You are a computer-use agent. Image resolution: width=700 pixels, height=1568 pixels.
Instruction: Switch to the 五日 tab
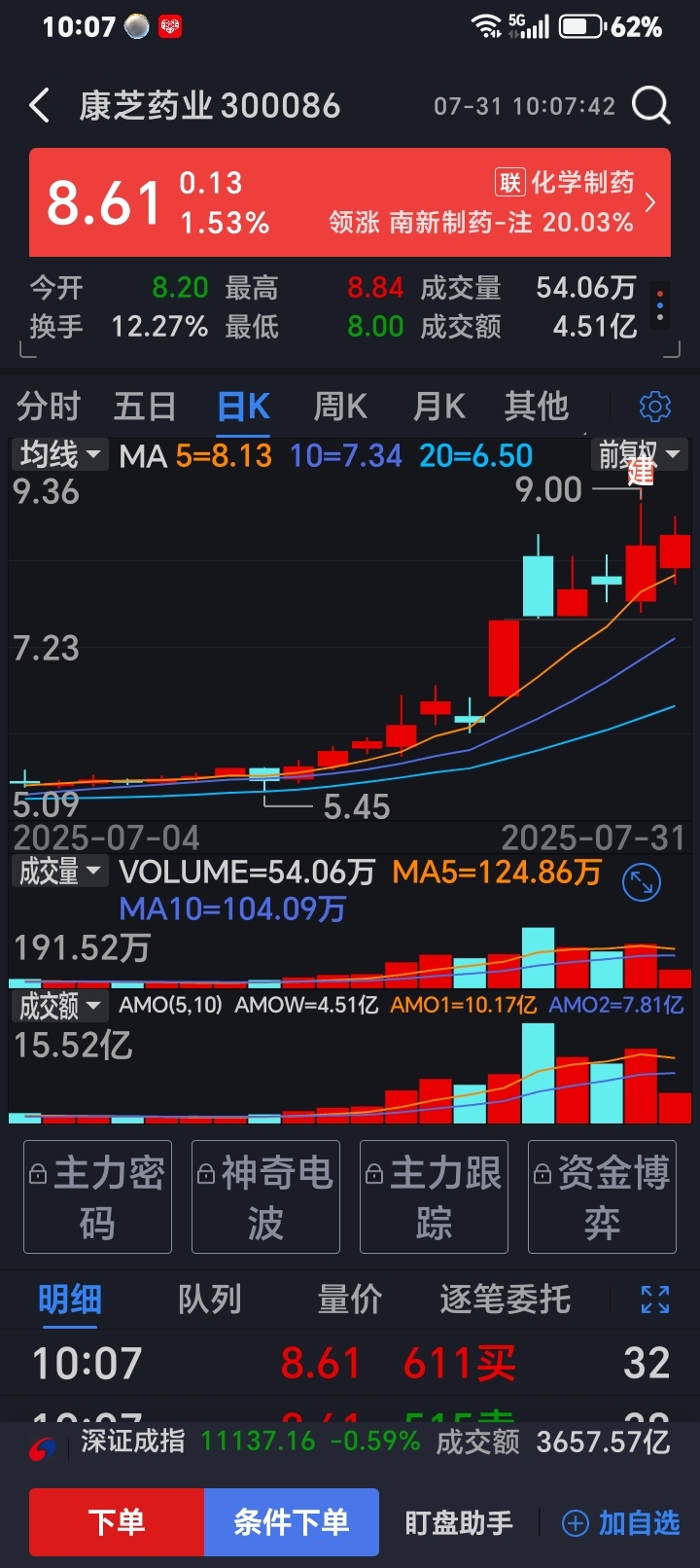(145, 407)
